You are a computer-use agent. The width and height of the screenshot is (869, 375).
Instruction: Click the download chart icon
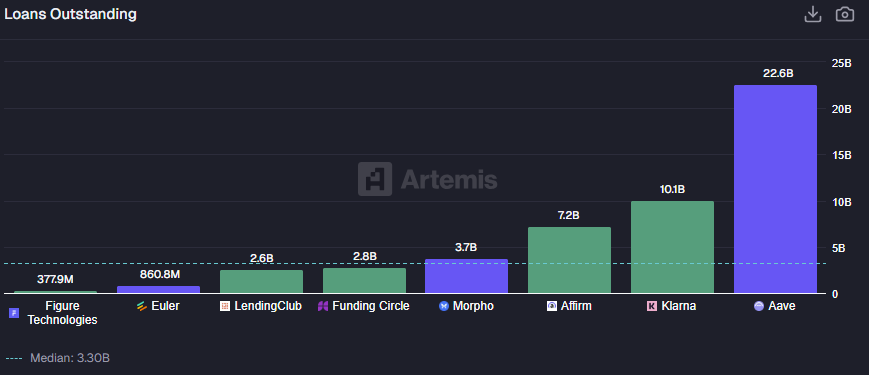click(x=812, y=14)
